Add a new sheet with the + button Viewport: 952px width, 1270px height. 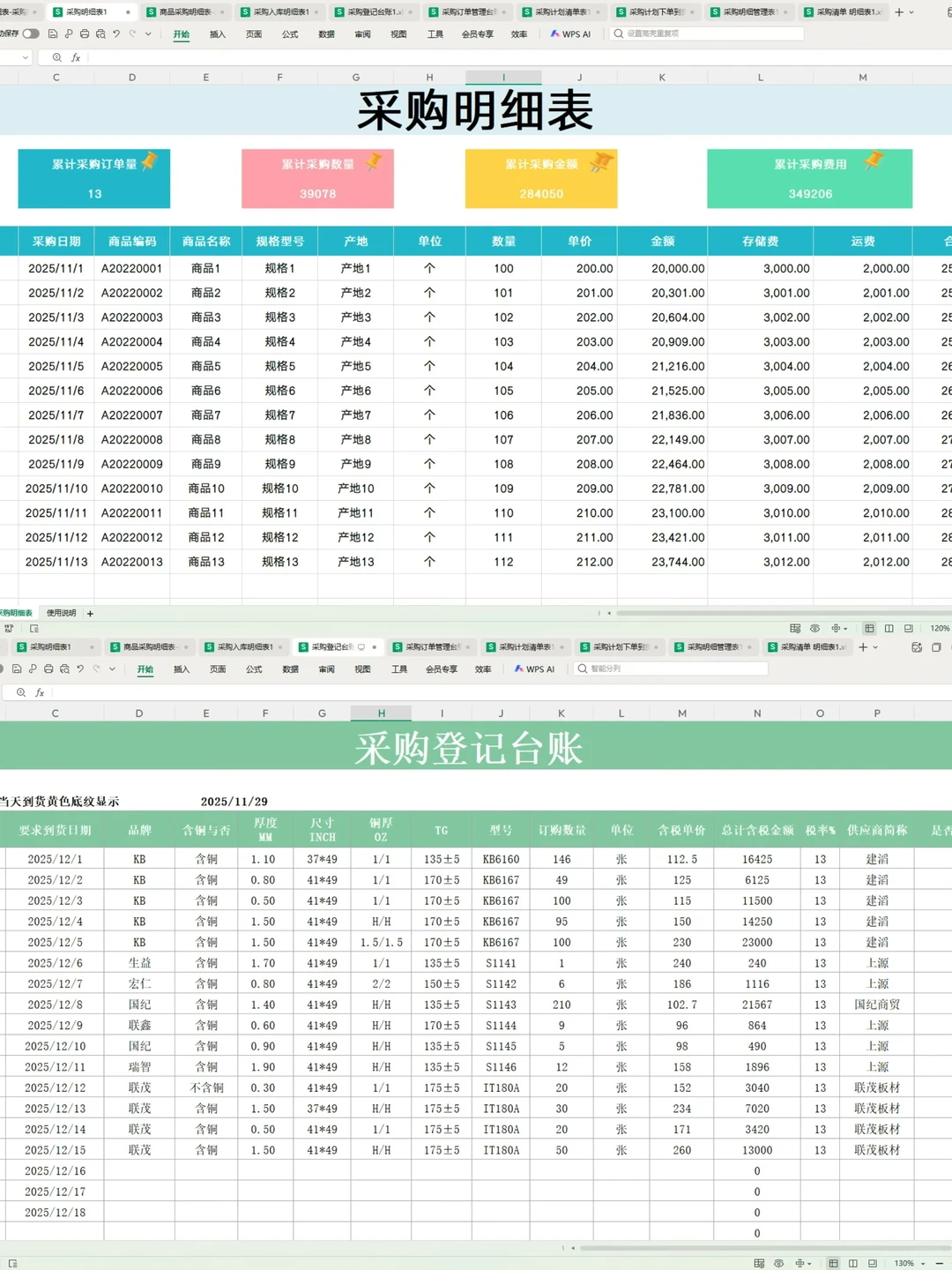click(x=91, y=613)
